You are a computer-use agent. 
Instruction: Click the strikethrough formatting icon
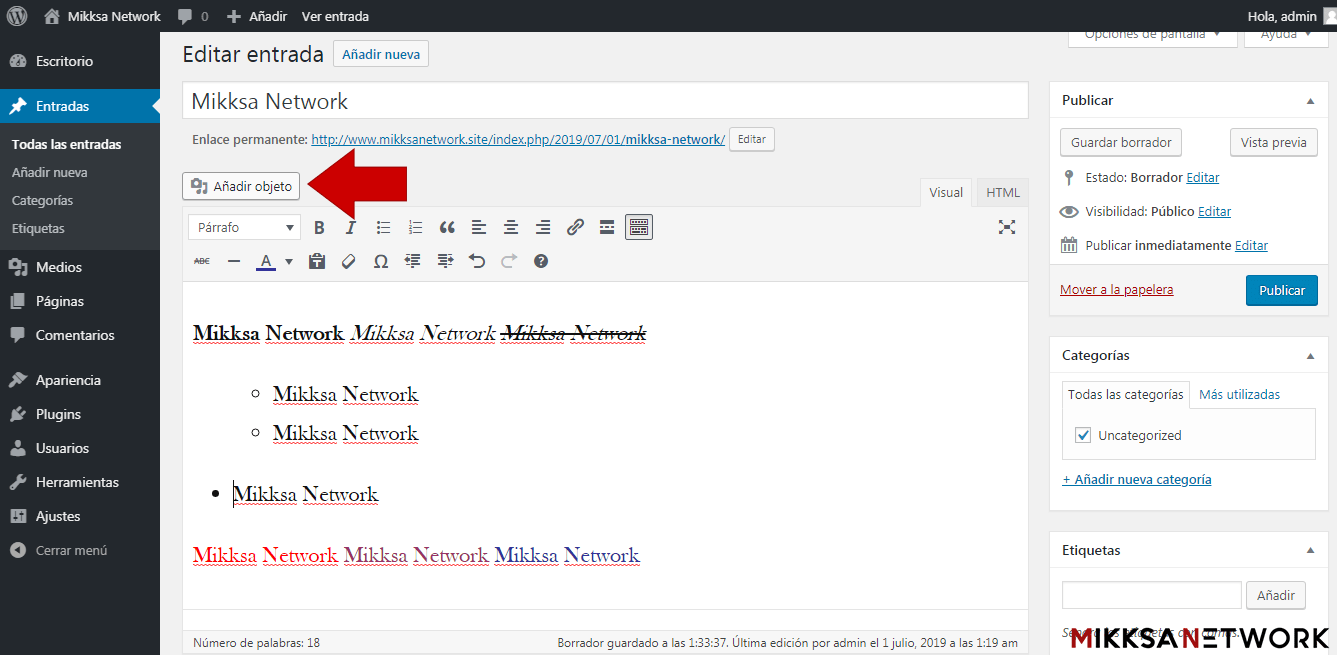[x=202, y=261]
